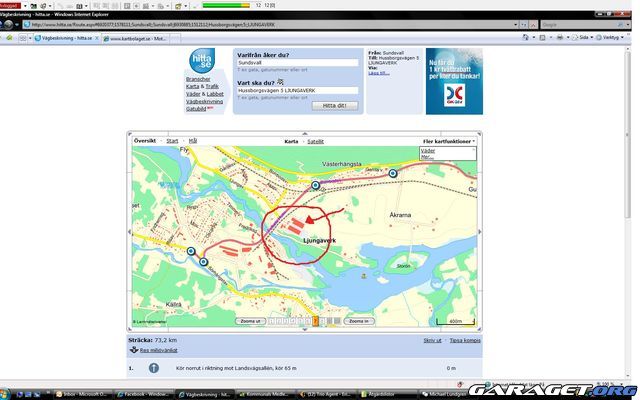Image resolution: width=640 pixels, height=400 pixels.
Task: Click the 'Skriv ut' link
Action: 431,341
